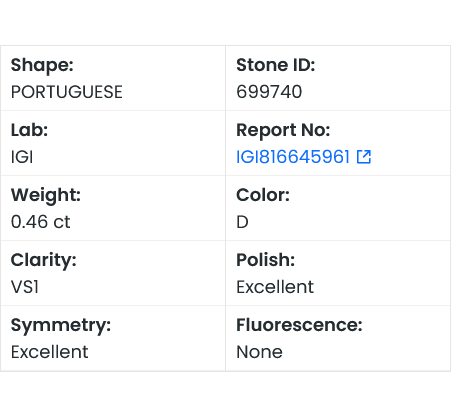Click the Fluorescence None value
This screenshot has width=451, height=410.
point(259,352)
